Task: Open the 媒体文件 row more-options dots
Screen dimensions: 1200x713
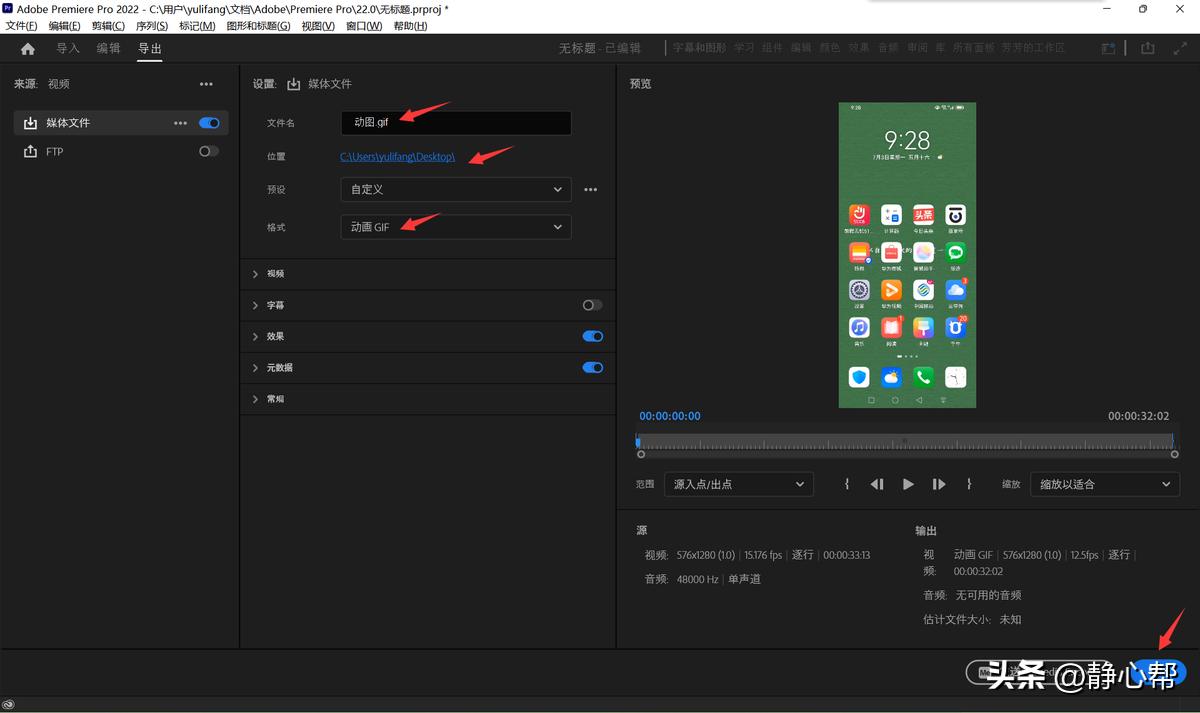Action: 180,123
